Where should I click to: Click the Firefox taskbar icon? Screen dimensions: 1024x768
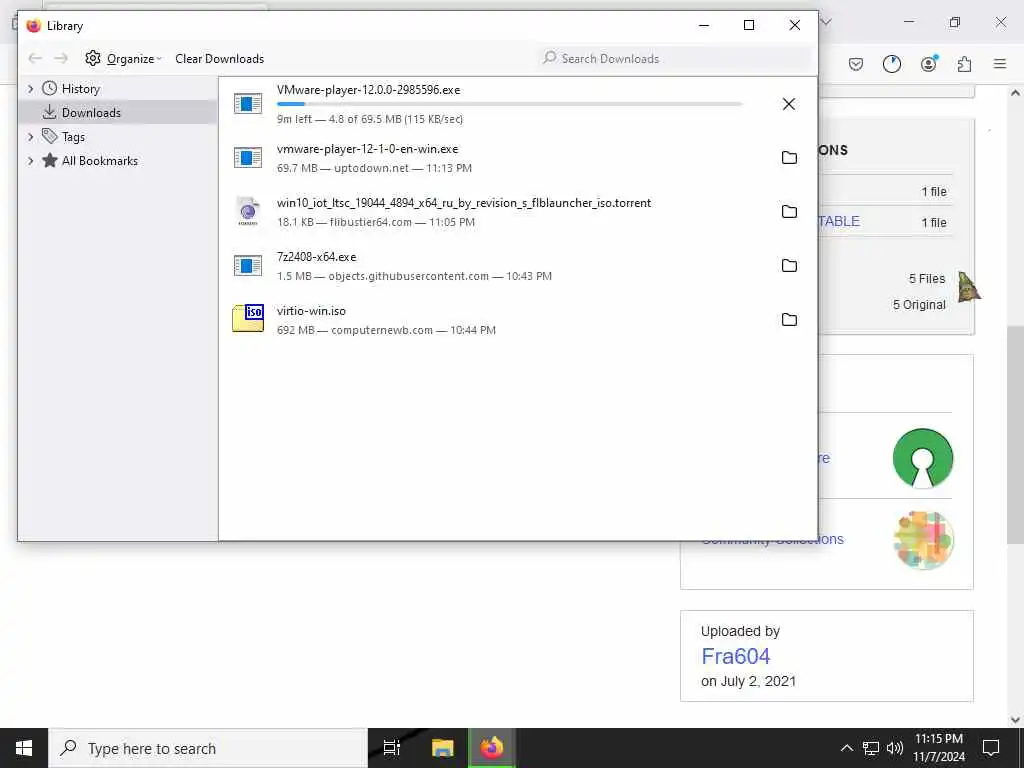point(492,748)
